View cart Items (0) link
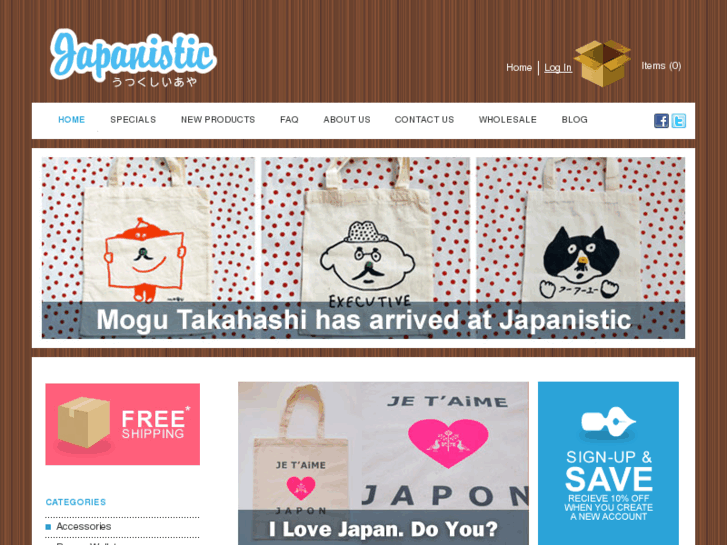Screen dimensions: 727x545 tap(661, 66)
